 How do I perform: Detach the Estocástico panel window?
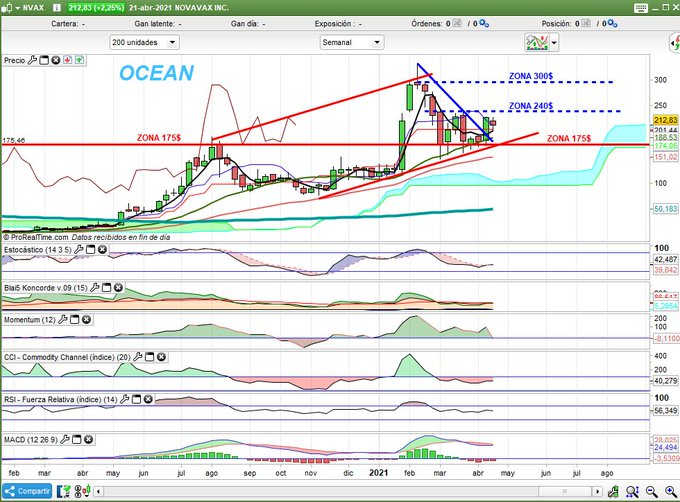90,249
